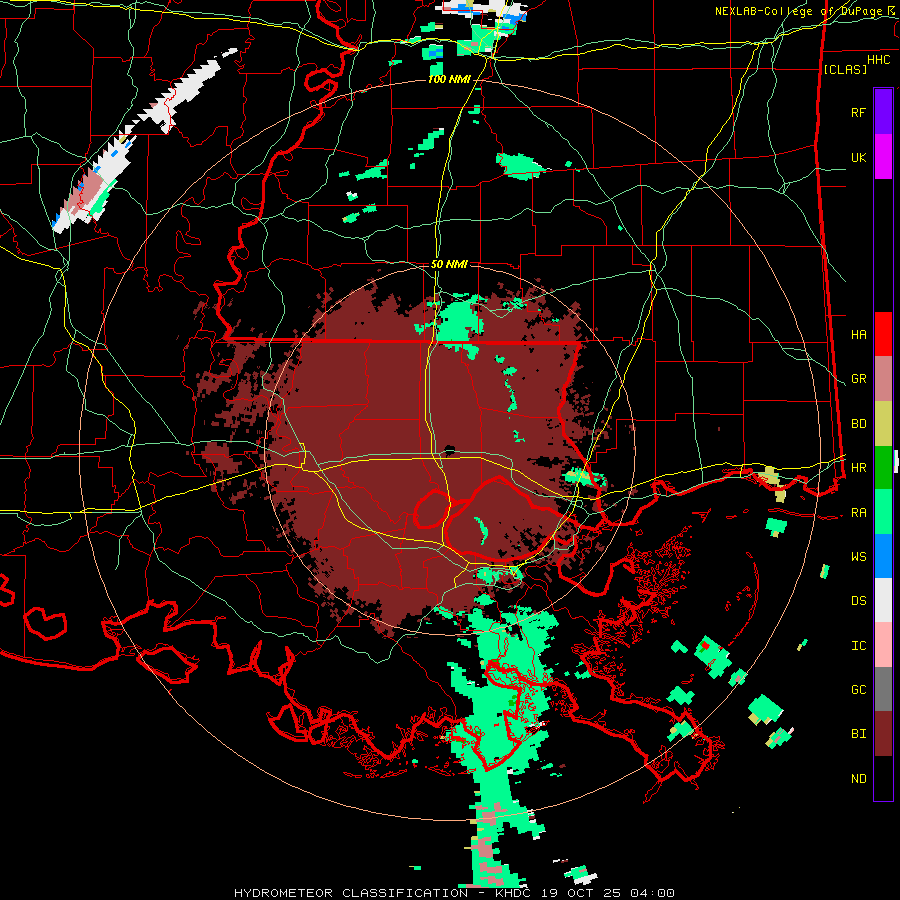
Task: Click the 'BI' legend label
Action: click(858, 734)
